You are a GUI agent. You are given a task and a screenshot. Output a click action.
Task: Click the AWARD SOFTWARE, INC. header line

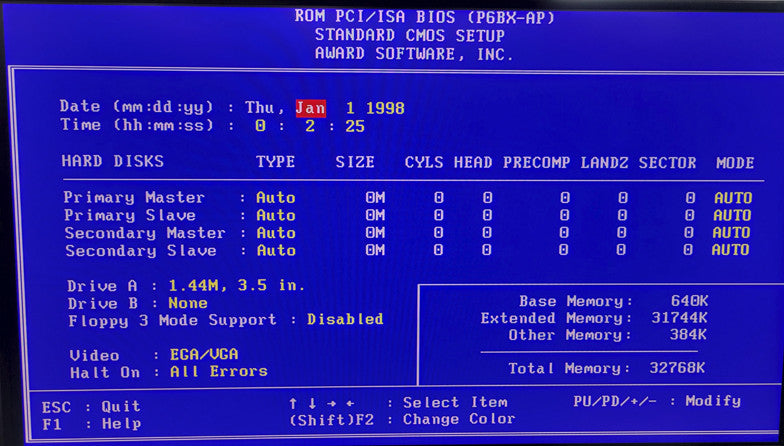[414, 54]
